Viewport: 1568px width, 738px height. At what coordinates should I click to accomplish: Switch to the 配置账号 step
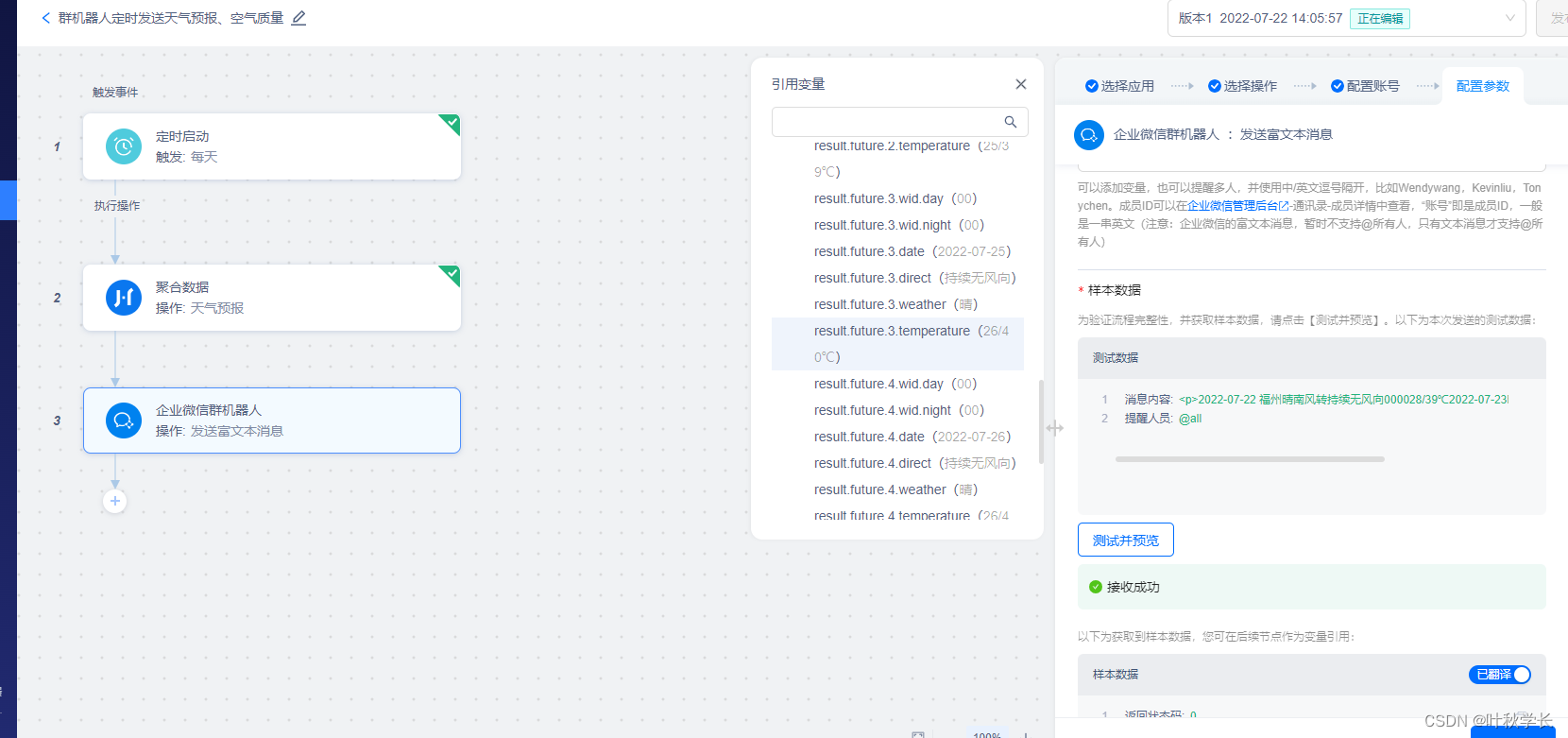1365,86
